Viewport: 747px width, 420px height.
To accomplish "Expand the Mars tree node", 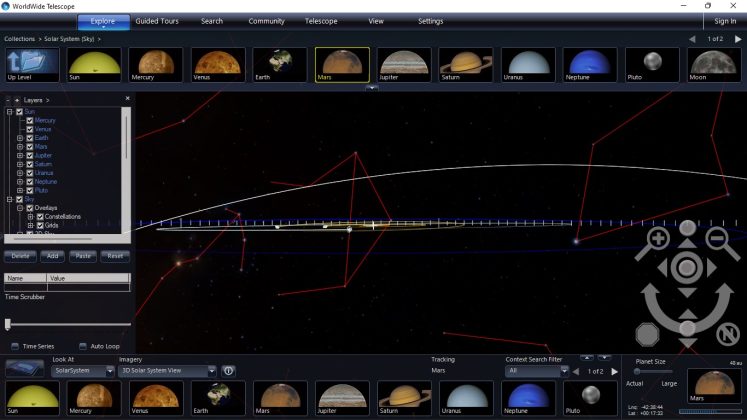I will click(x=20, y=147).
